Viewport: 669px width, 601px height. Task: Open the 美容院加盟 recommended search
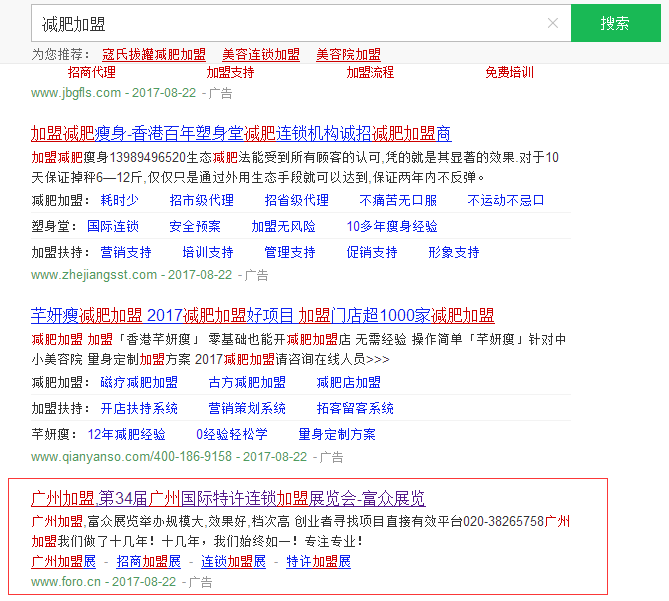348,54
